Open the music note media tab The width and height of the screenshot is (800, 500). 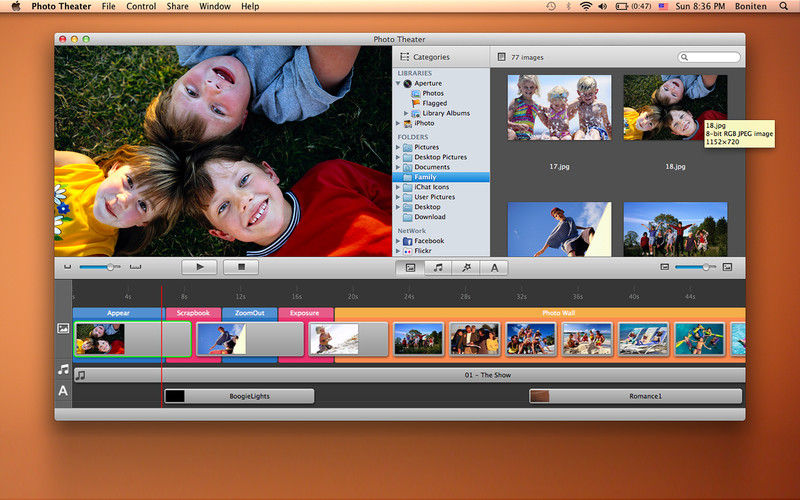(x=438, y=267)
